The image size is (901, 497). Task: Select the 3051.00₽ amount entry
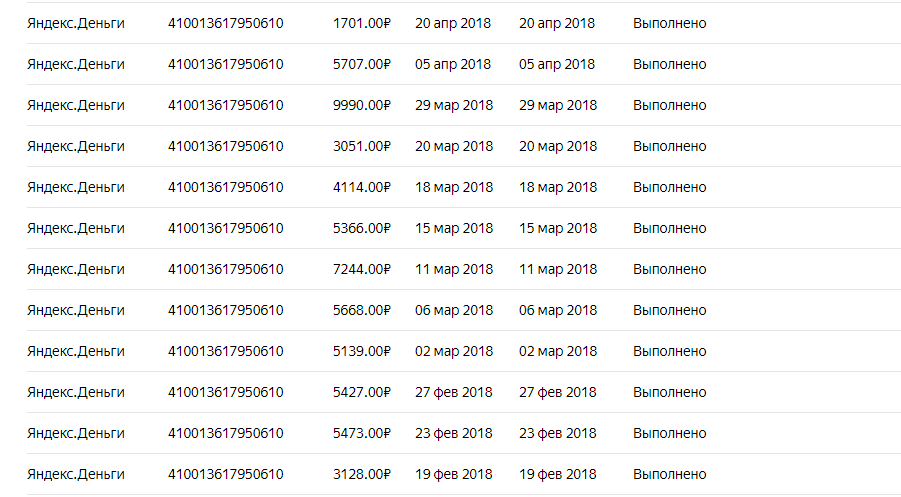361,146
